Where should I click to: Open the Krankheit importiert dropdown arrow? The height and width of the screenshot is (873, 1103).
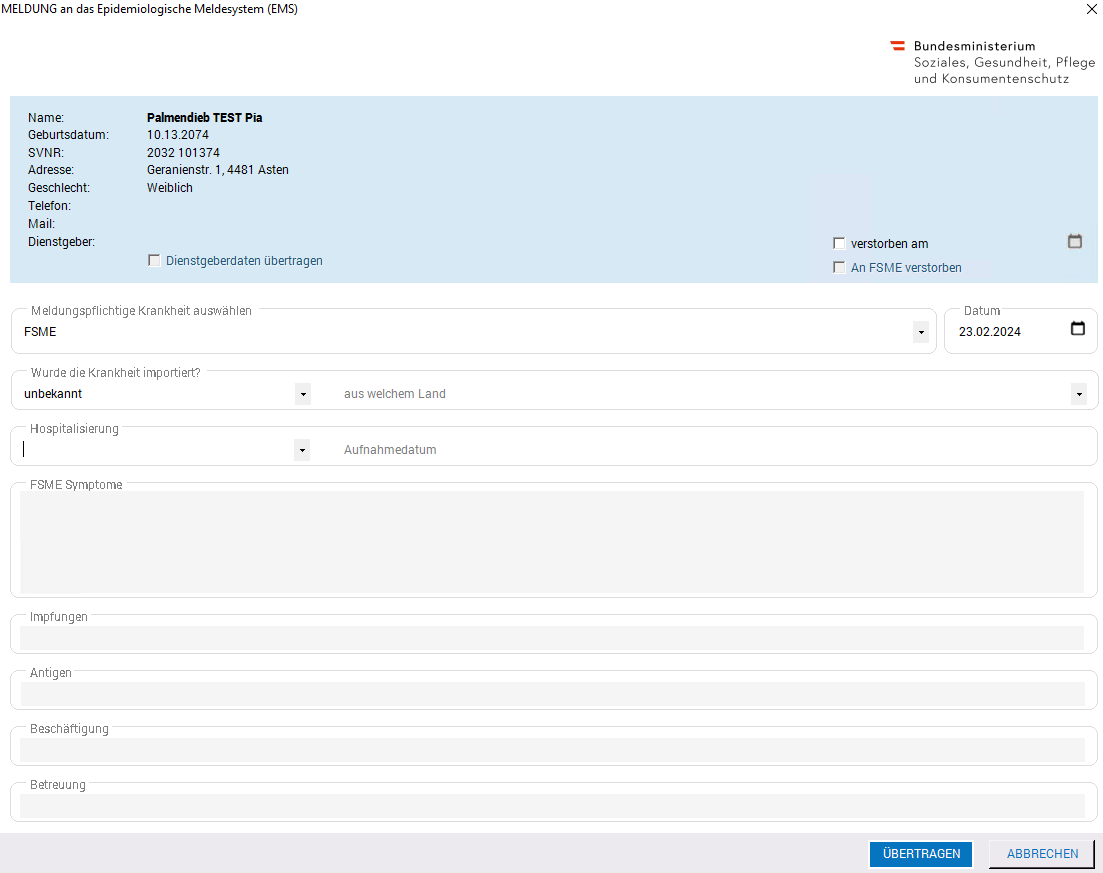click(302, 394)
